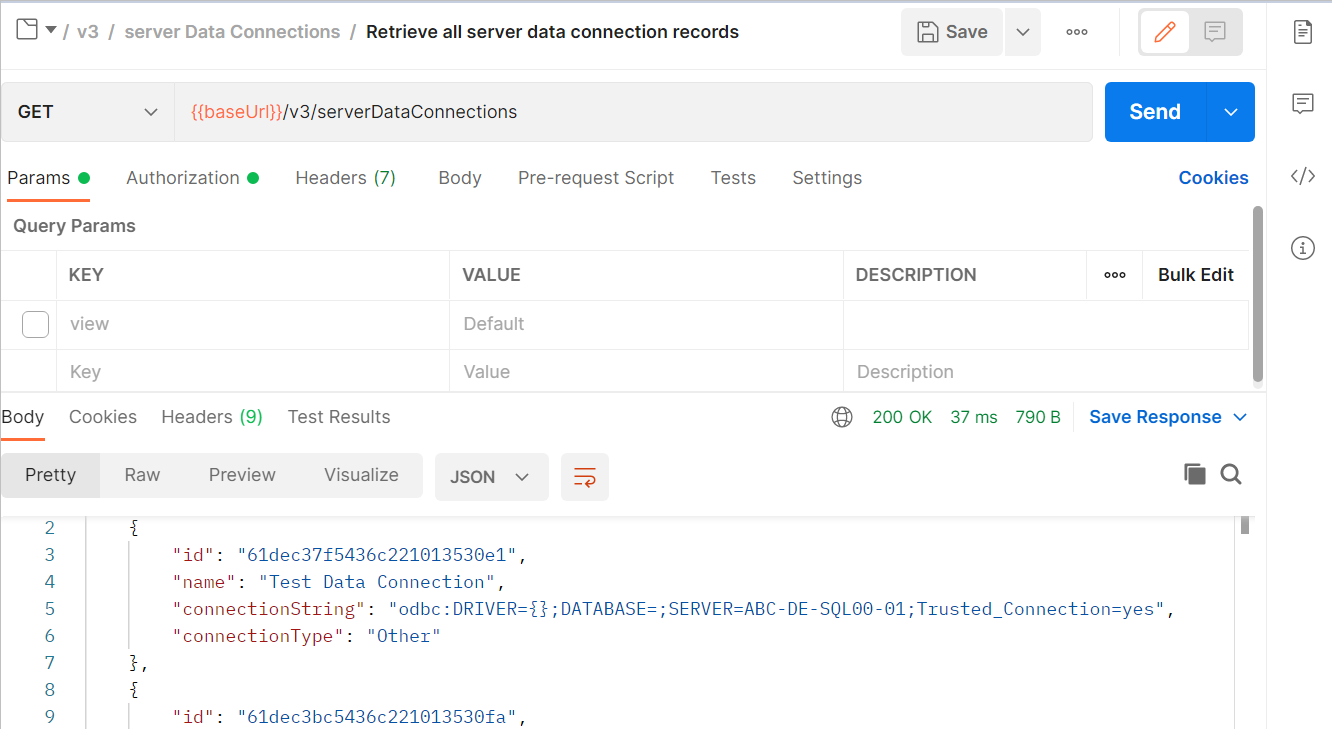Image resolution: width=1332 pixels, height=729 pixels.
Task: Click the Send button
Action: pyautogui.click(x=1154, y=111)
